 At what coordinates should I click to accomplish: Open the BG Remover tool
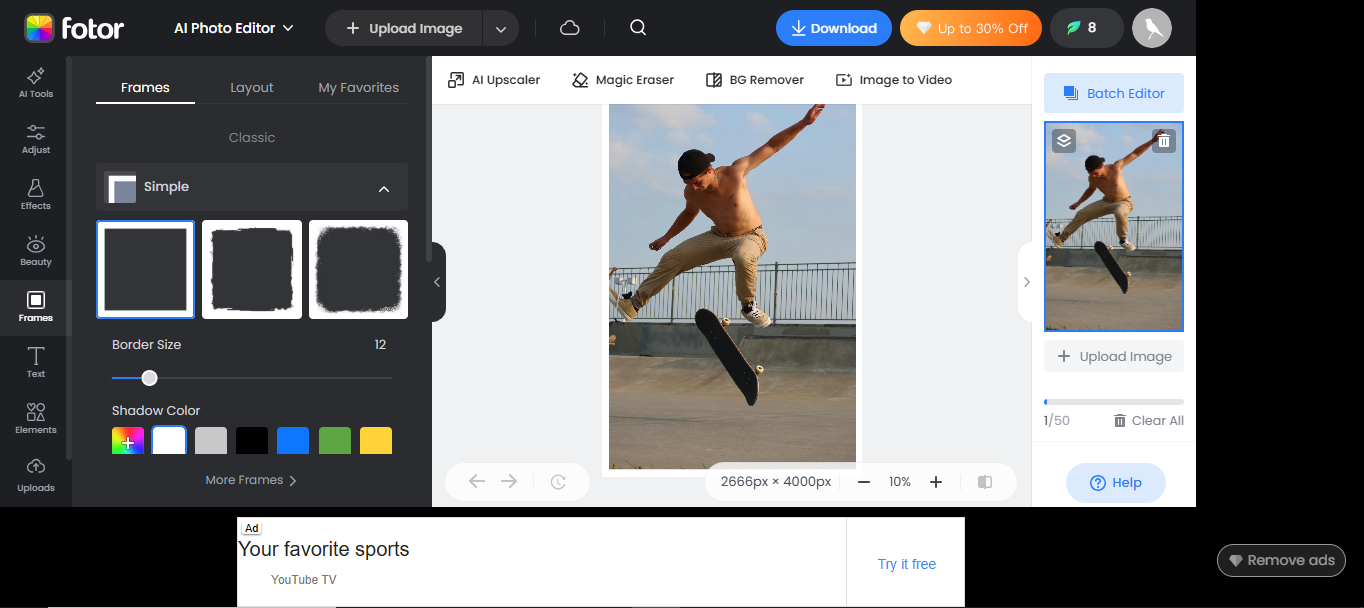click(x=754, y=79)
